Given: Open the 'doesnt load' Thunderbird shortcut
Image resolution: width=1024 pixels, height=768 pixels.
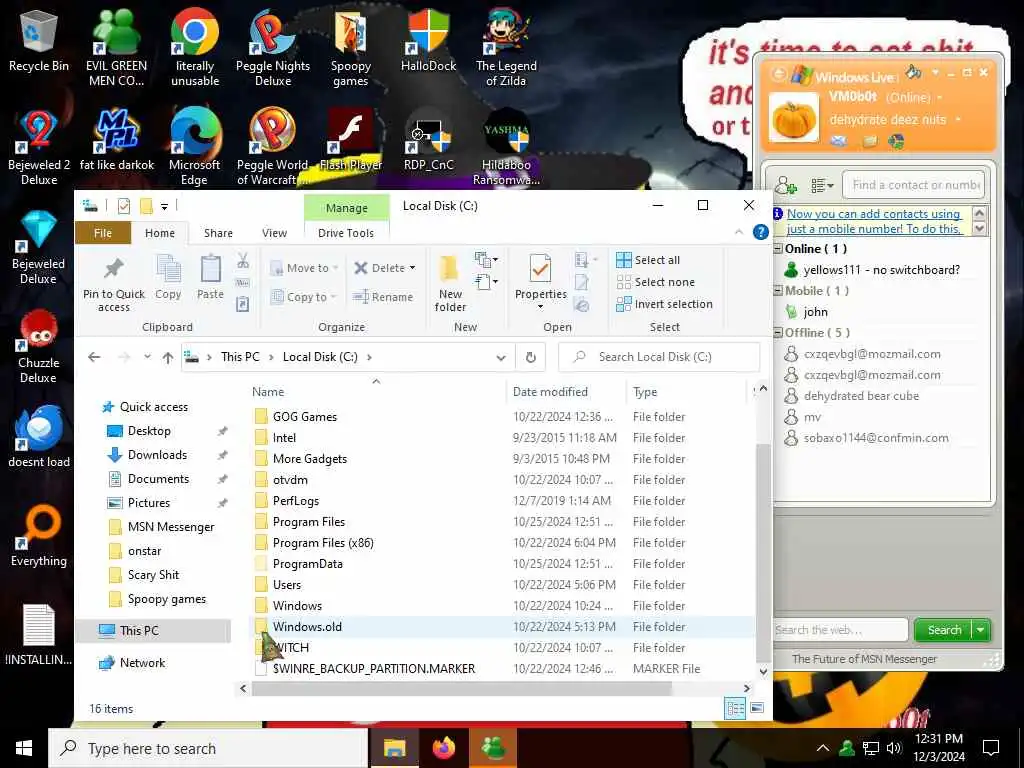Looking at the screenshot, I should (39, 436).
